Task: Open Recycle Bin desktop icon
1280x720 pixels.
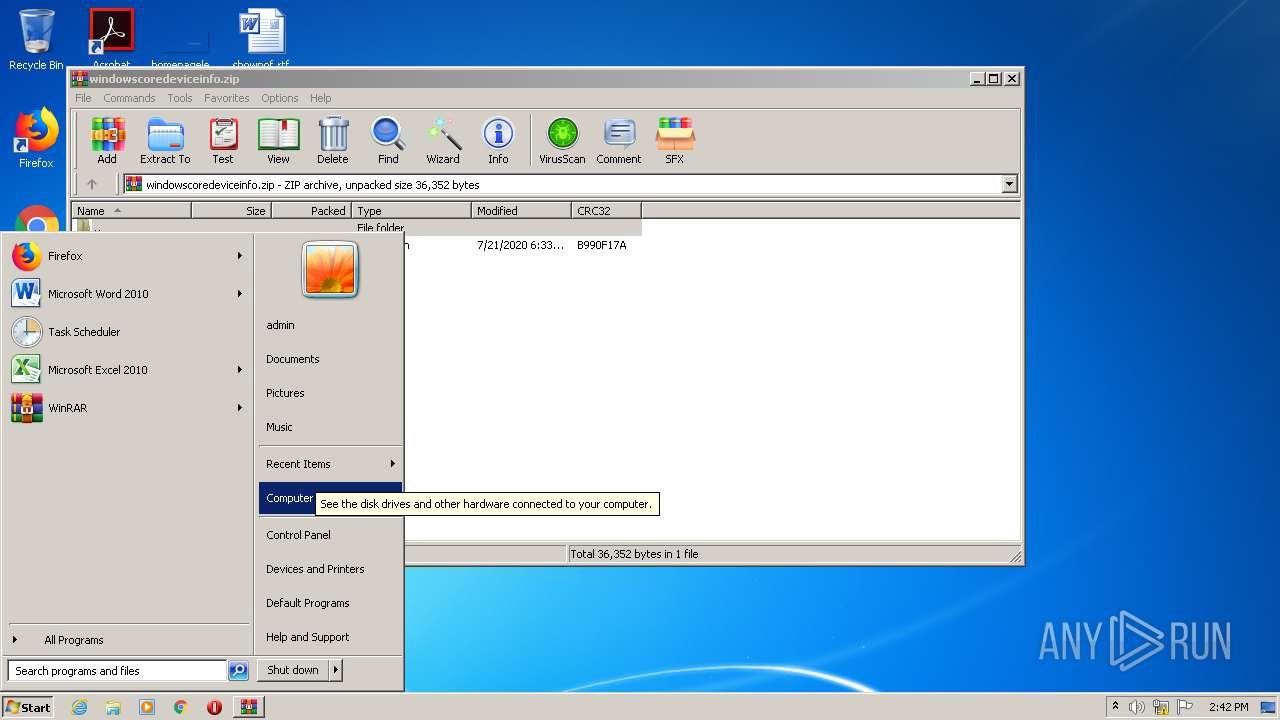Action: point(36,40)
